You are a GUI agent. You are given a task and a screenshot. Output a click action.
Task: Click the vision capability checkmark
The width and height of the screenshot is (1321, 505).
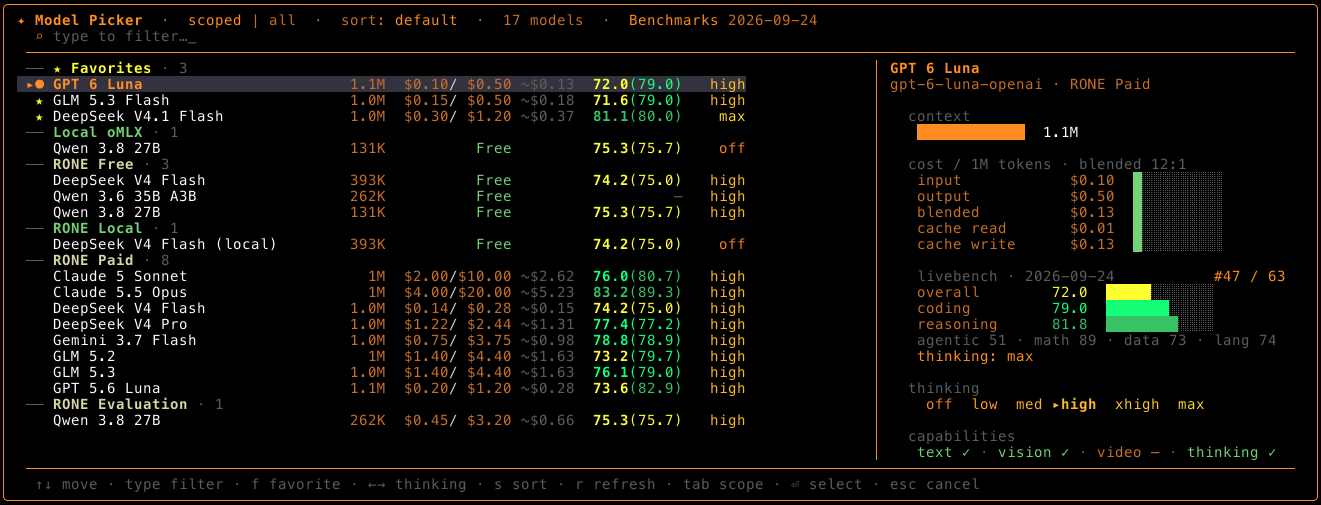tap(1065, 452)
